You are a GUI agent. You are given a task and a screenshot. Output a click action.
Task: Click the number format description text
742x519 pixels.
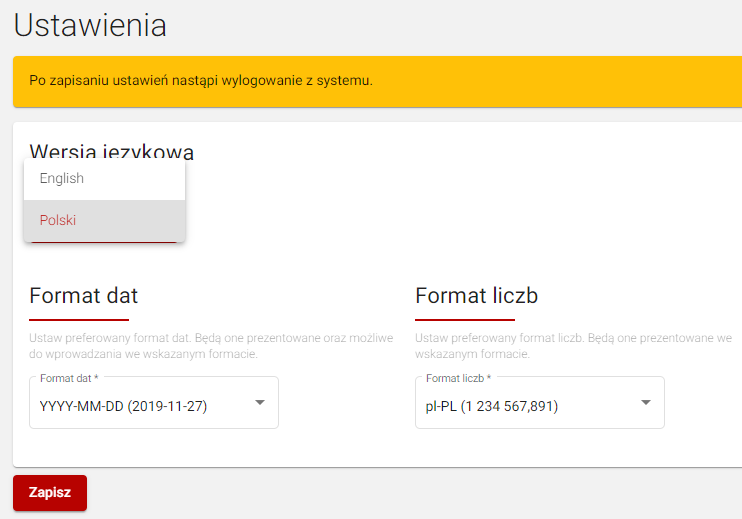tap(574, 346)
